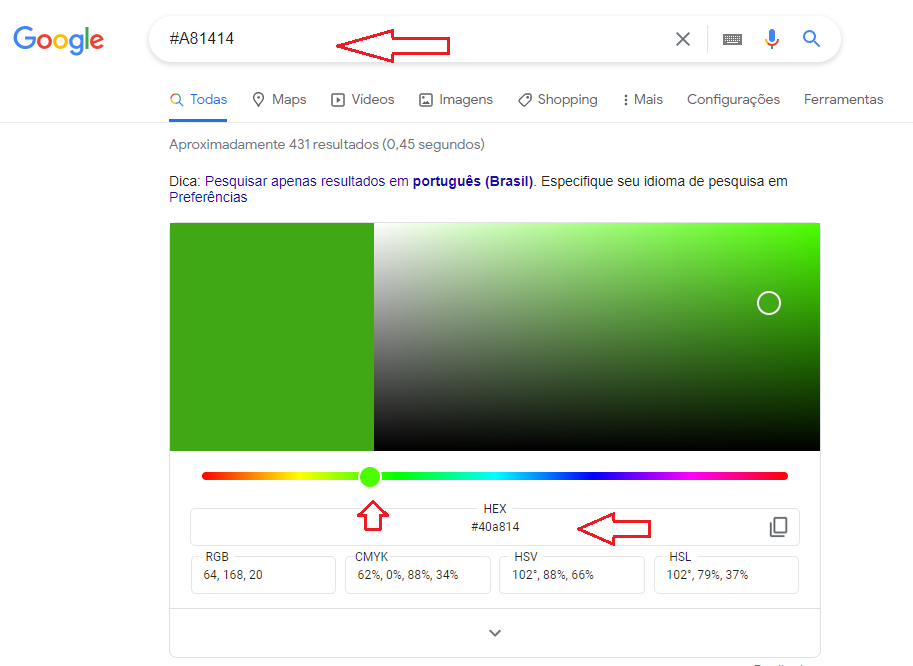Switch to the Maps tab

(279, 100)
